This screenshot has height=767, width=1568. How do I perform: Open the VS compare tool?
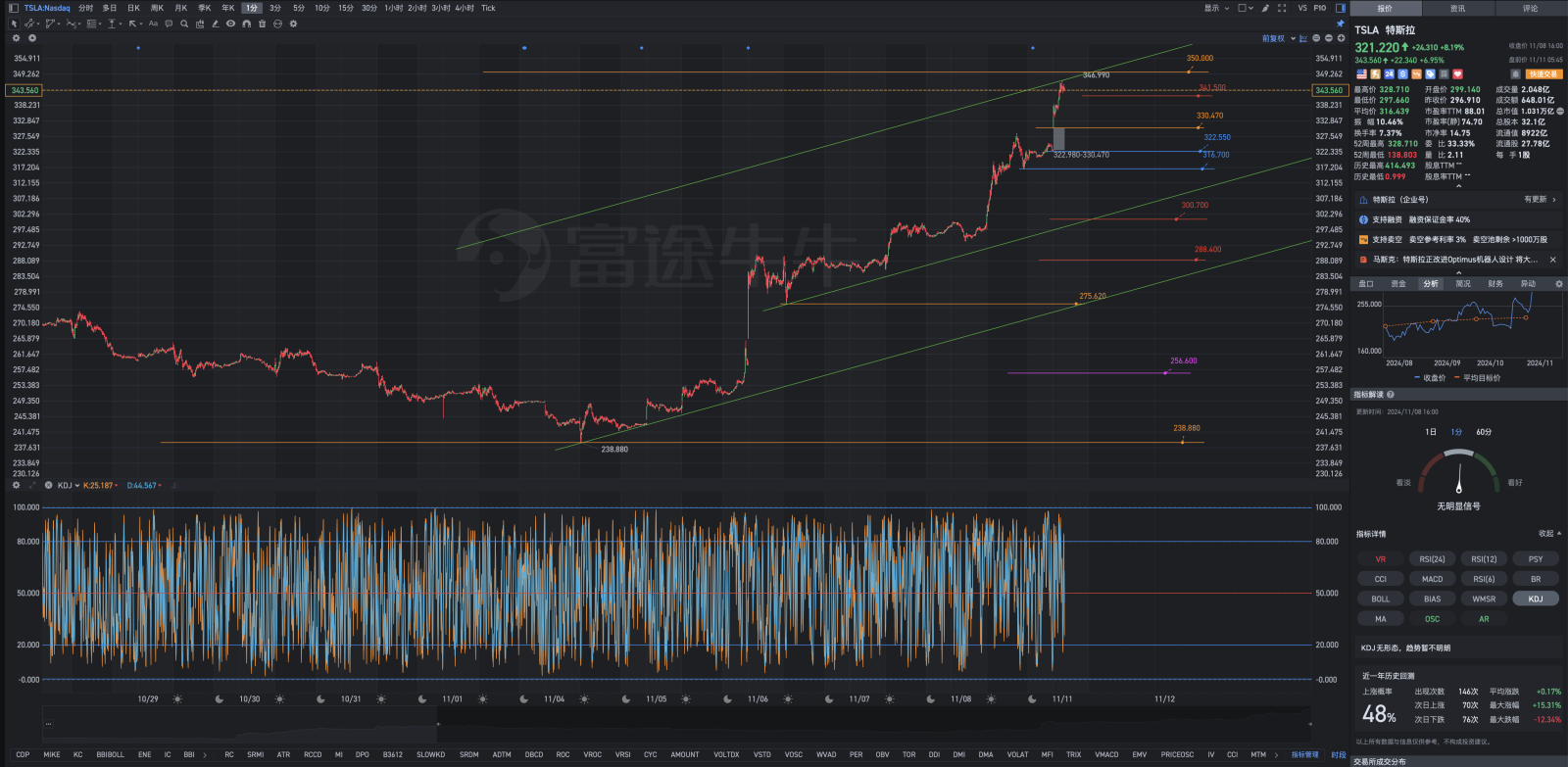(x=1302, y=8)
